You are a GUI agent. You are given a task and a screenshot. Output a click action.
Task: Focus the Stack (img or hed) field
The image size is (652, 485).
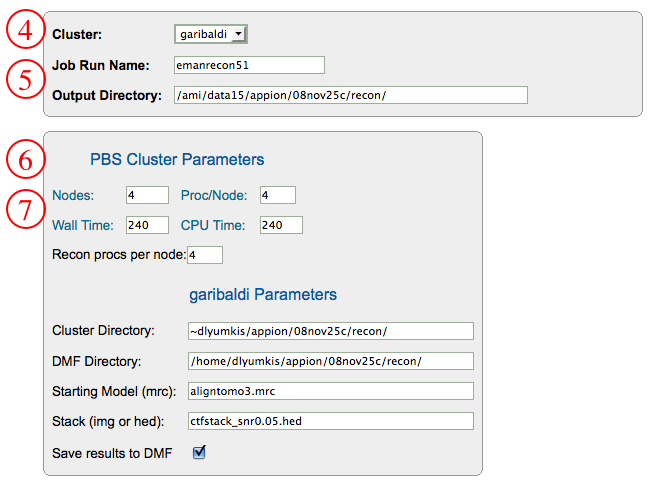[x=329, y=421]
